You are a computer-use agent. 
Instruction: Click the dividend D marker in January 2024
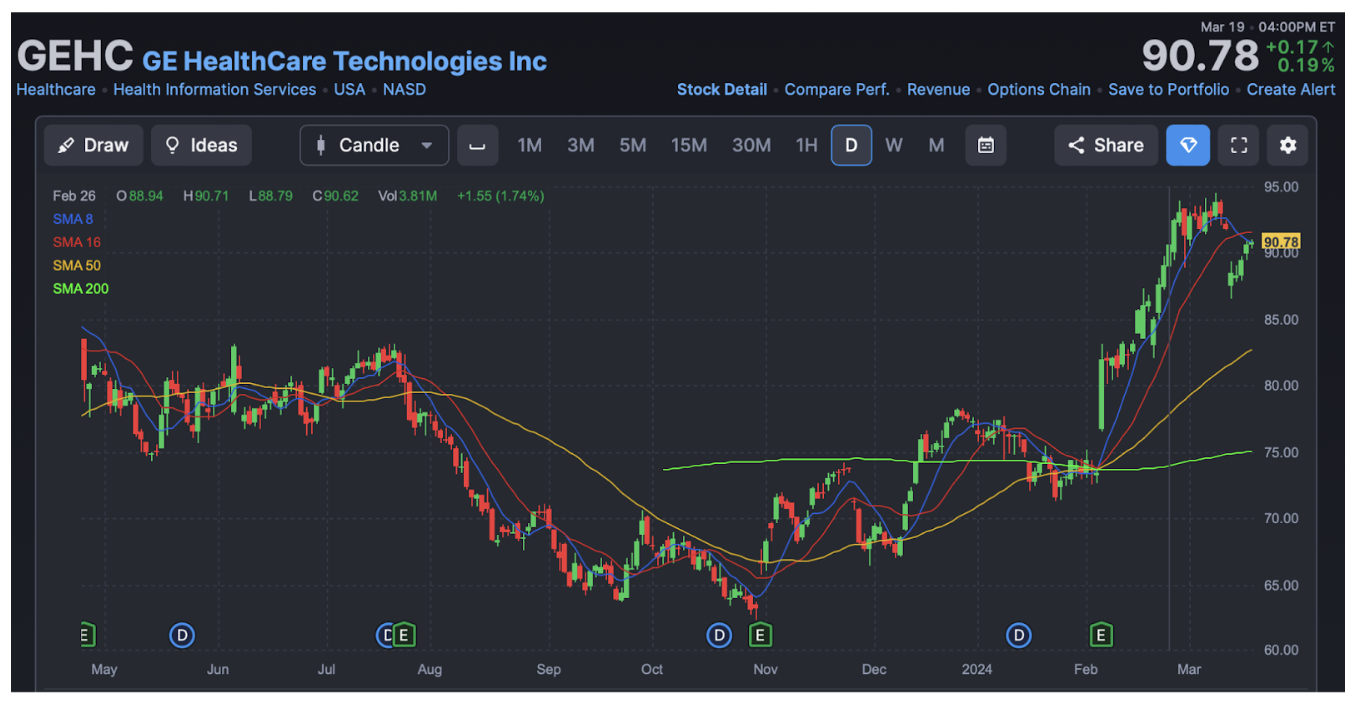[x=1019, y=634]
